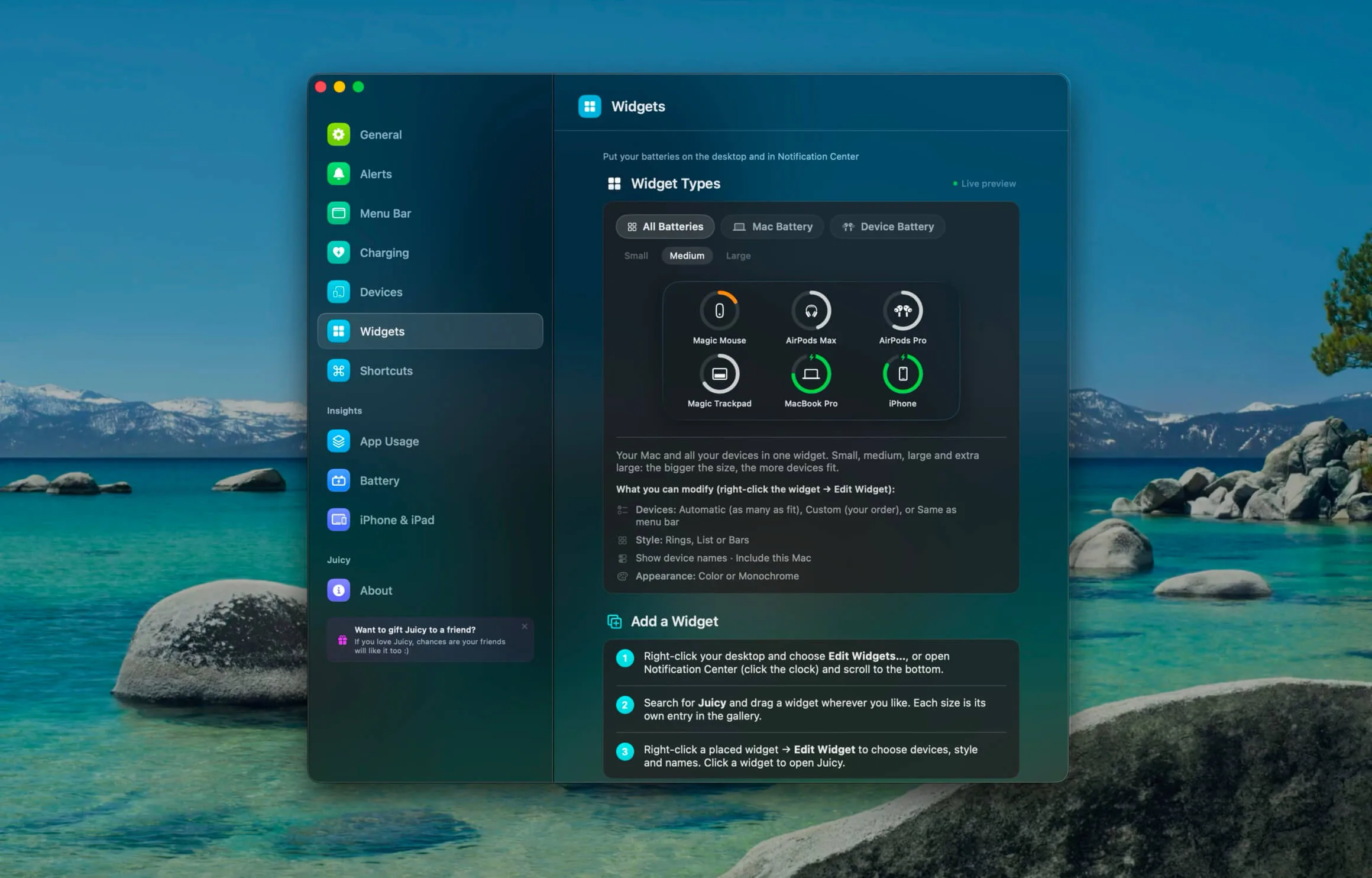Choose the Small widget size
Image resolution: width=1372 pixels, height=878 pixels.
coord(636,256)
